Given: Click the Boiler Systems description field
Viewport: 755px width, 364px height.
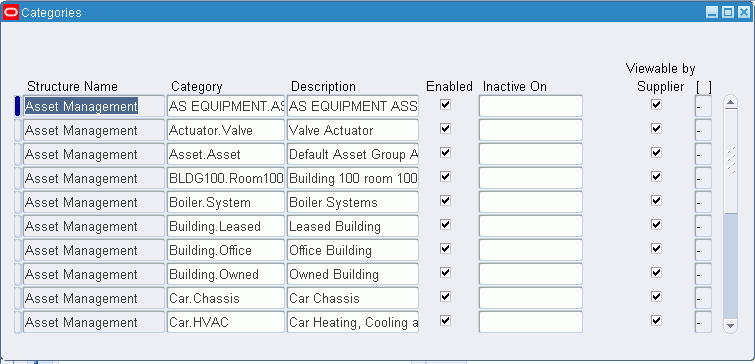Looking at the screenshot, I should pos(353,202).
